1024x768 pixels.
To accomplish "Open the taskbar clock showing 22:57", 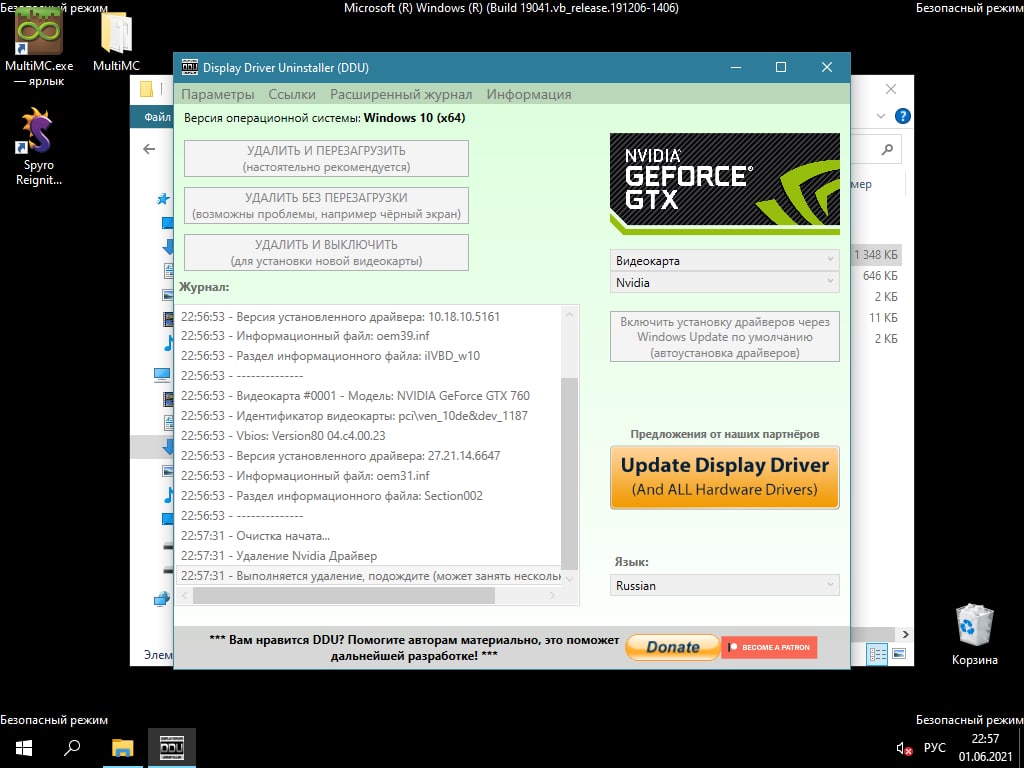I will tap(985, 748).
